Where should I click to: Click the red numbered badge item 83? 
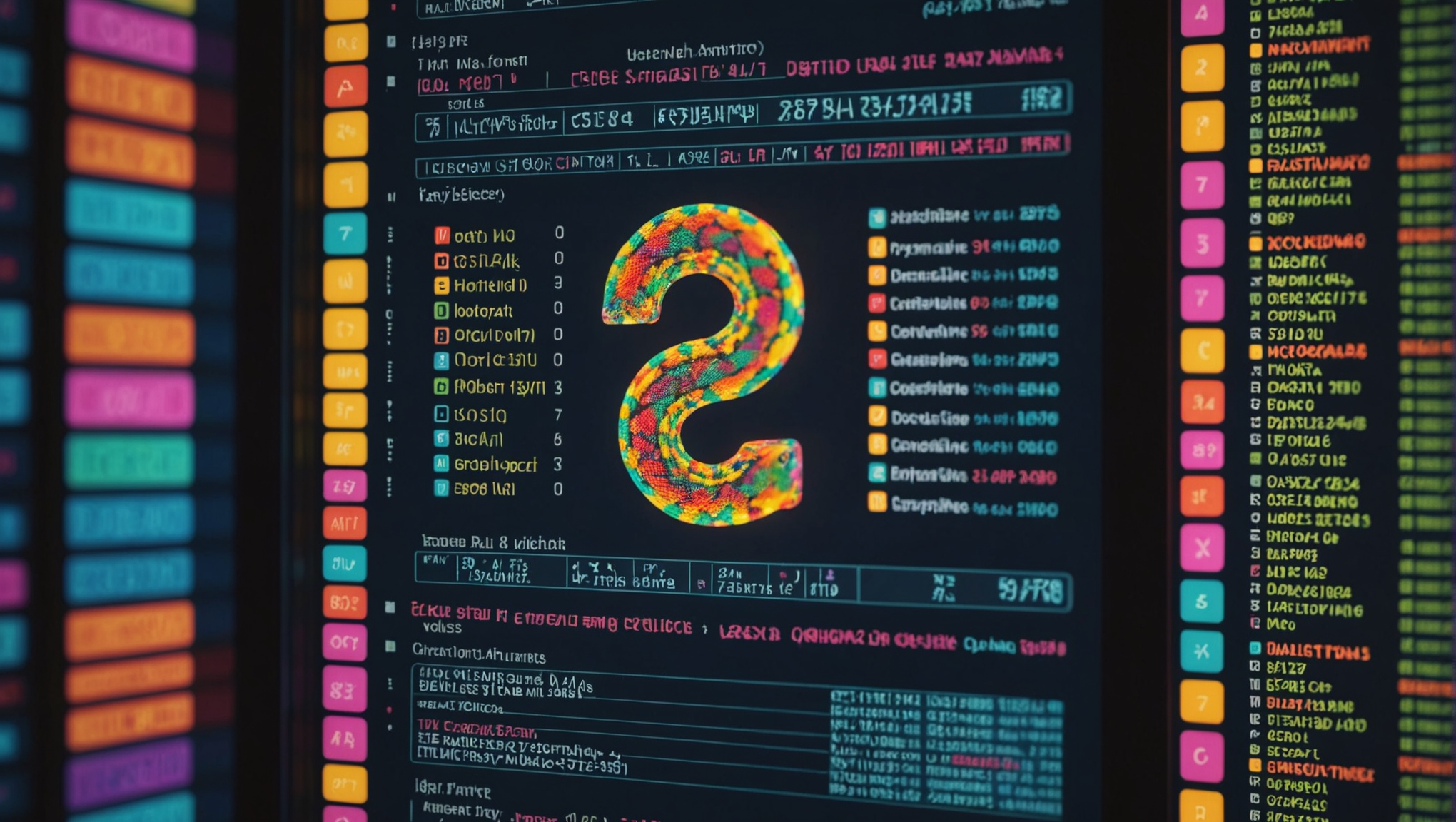(x=346, y=697)
